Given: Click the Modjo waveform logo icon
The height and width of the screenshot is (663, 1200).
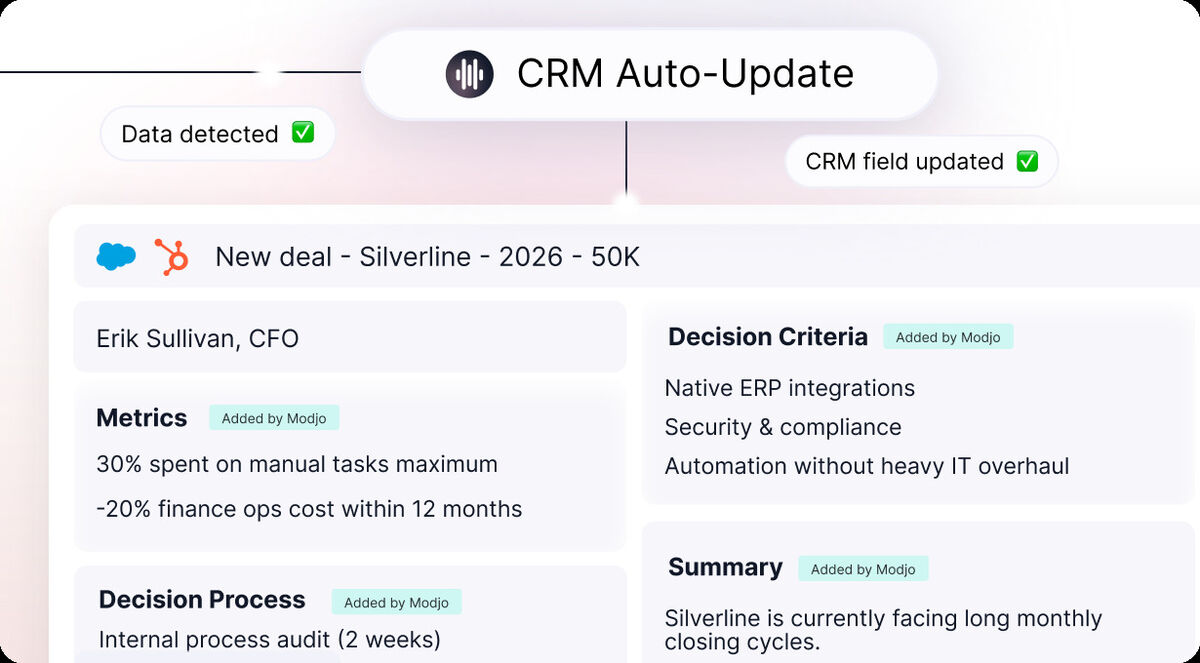Looking at the screenshot, I should (469, 75).
